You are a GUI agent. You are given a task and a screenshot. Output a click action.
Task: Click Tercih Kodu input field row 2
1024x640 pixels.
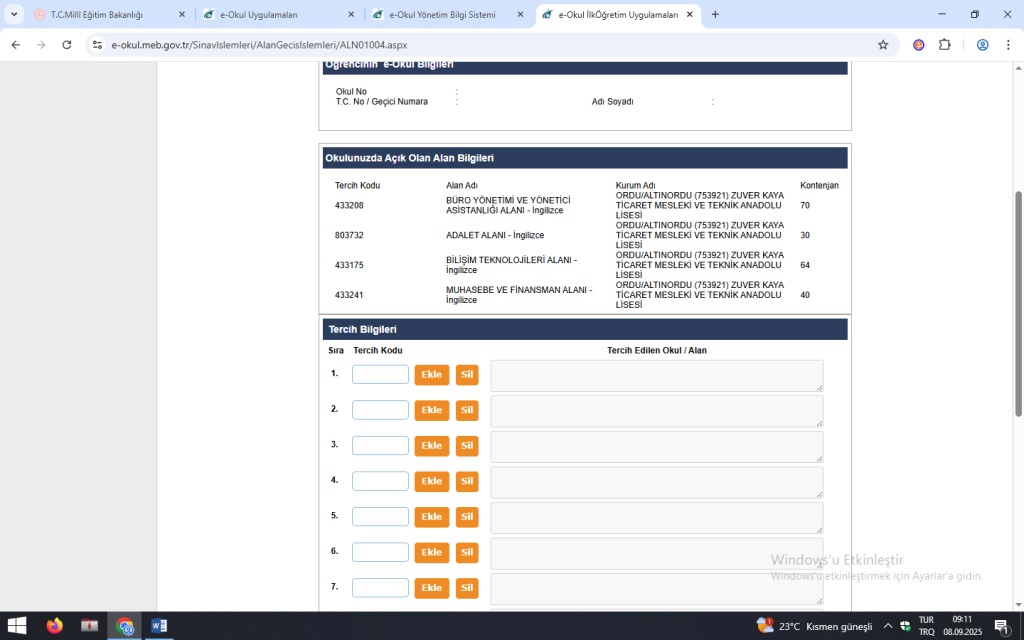[380, 410]
